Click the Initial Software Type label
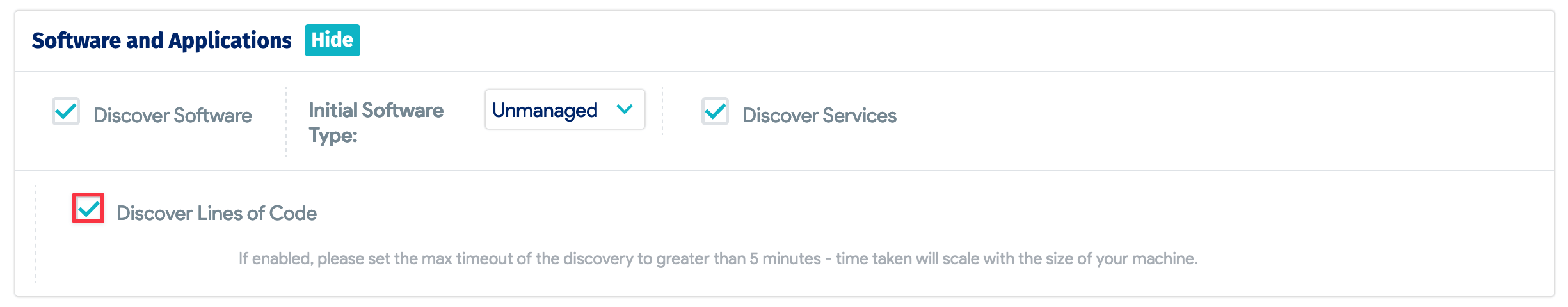 pyautogui.click(x=376, y=111)
